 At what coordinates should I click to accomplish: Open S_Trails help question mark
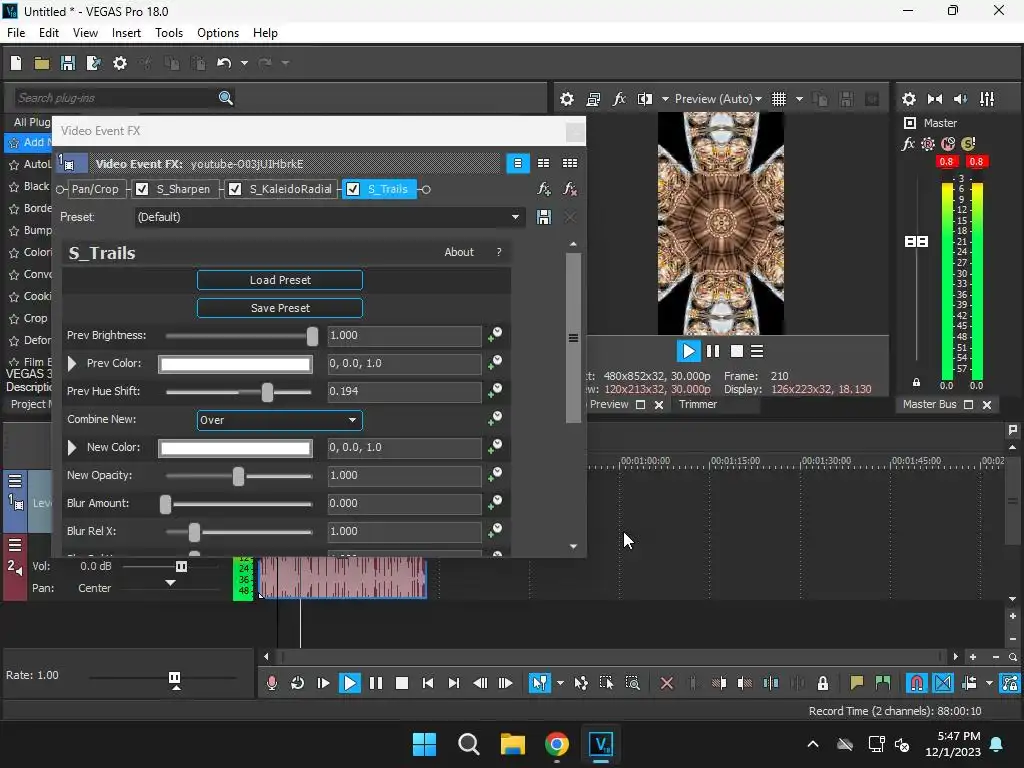pyautogui.click(x=499, y=252)
